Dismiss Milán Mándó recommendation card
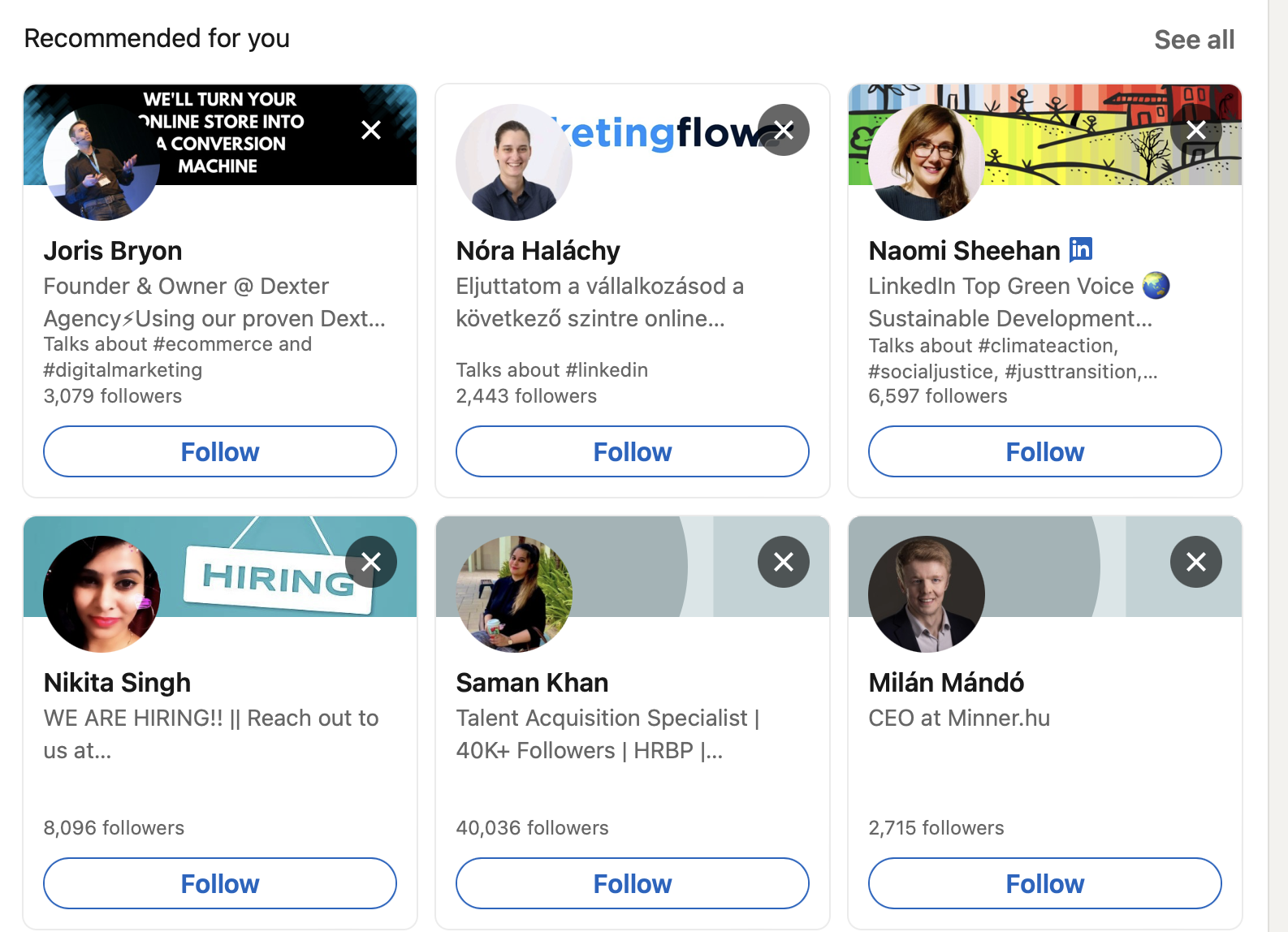 (1195, 562)
